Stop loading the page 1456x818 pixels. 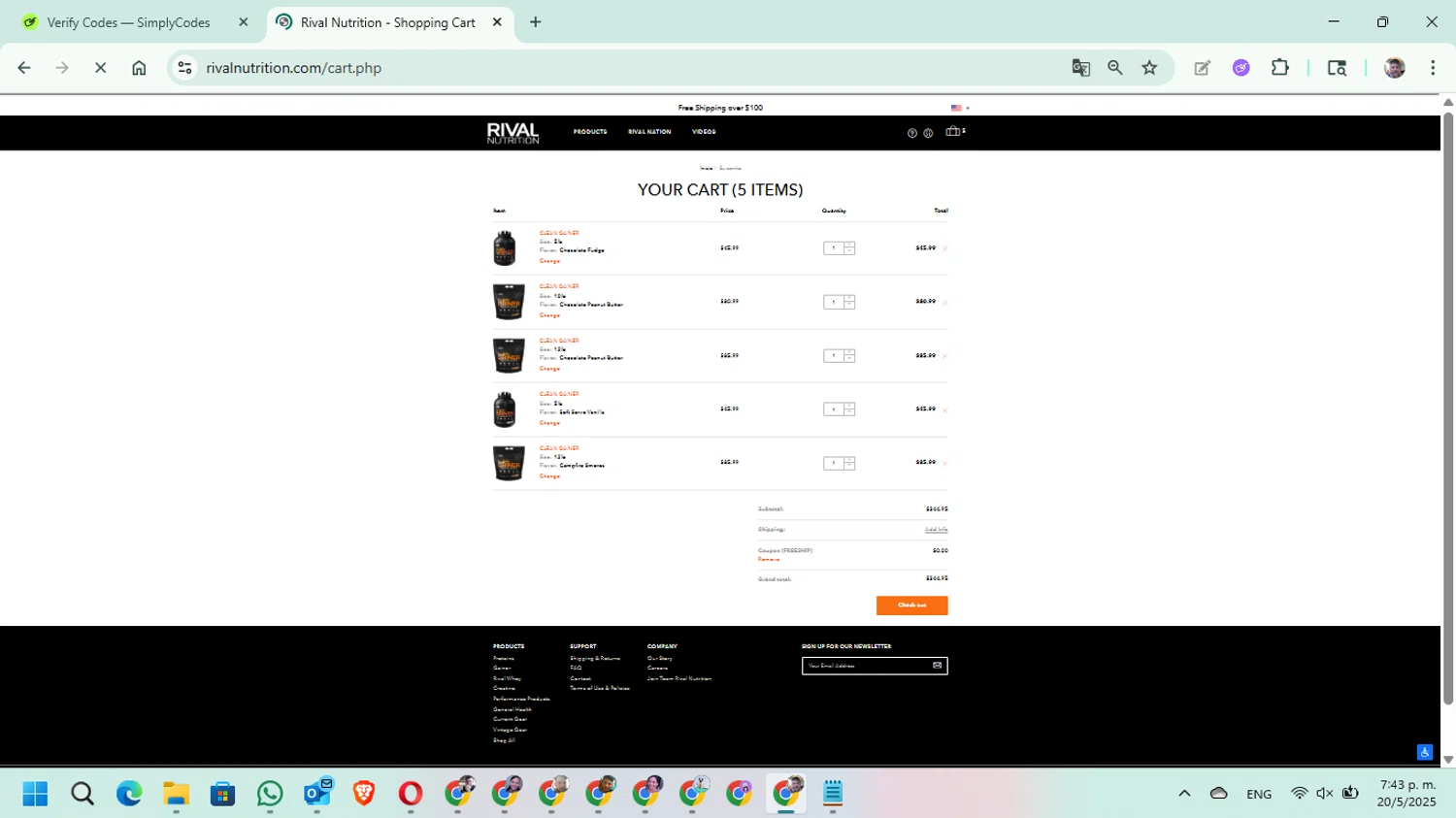[x=100, y=68]
